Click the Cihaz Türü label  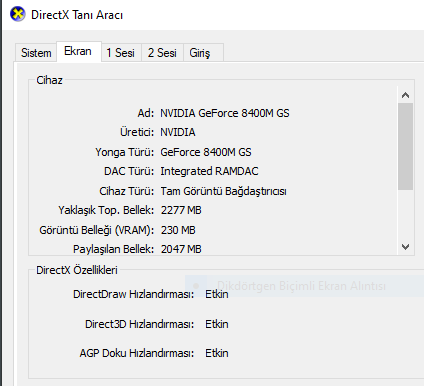(127, 191)
